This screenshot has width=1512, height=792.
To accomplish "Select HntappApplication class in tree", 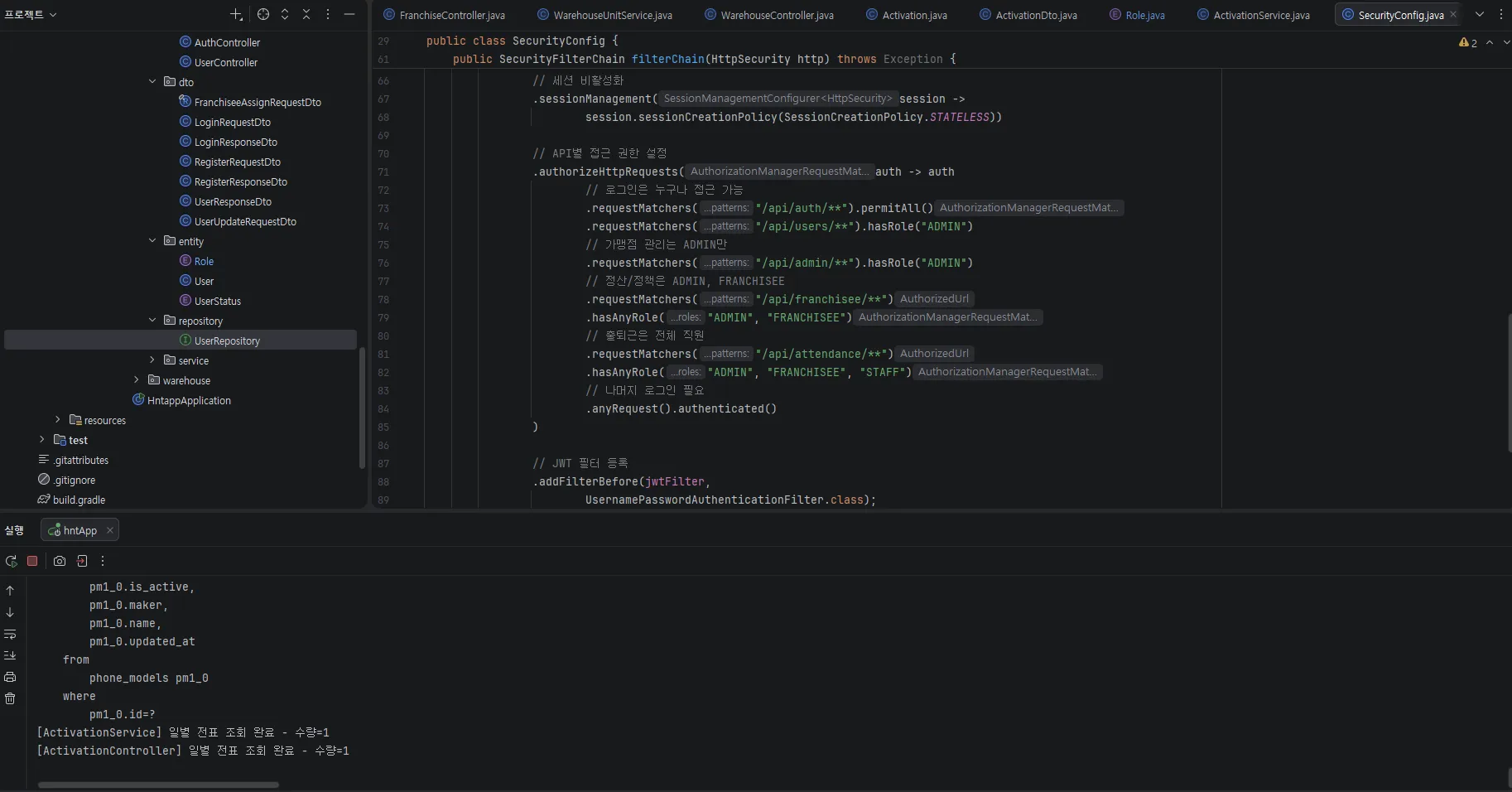I will (181, 400).
